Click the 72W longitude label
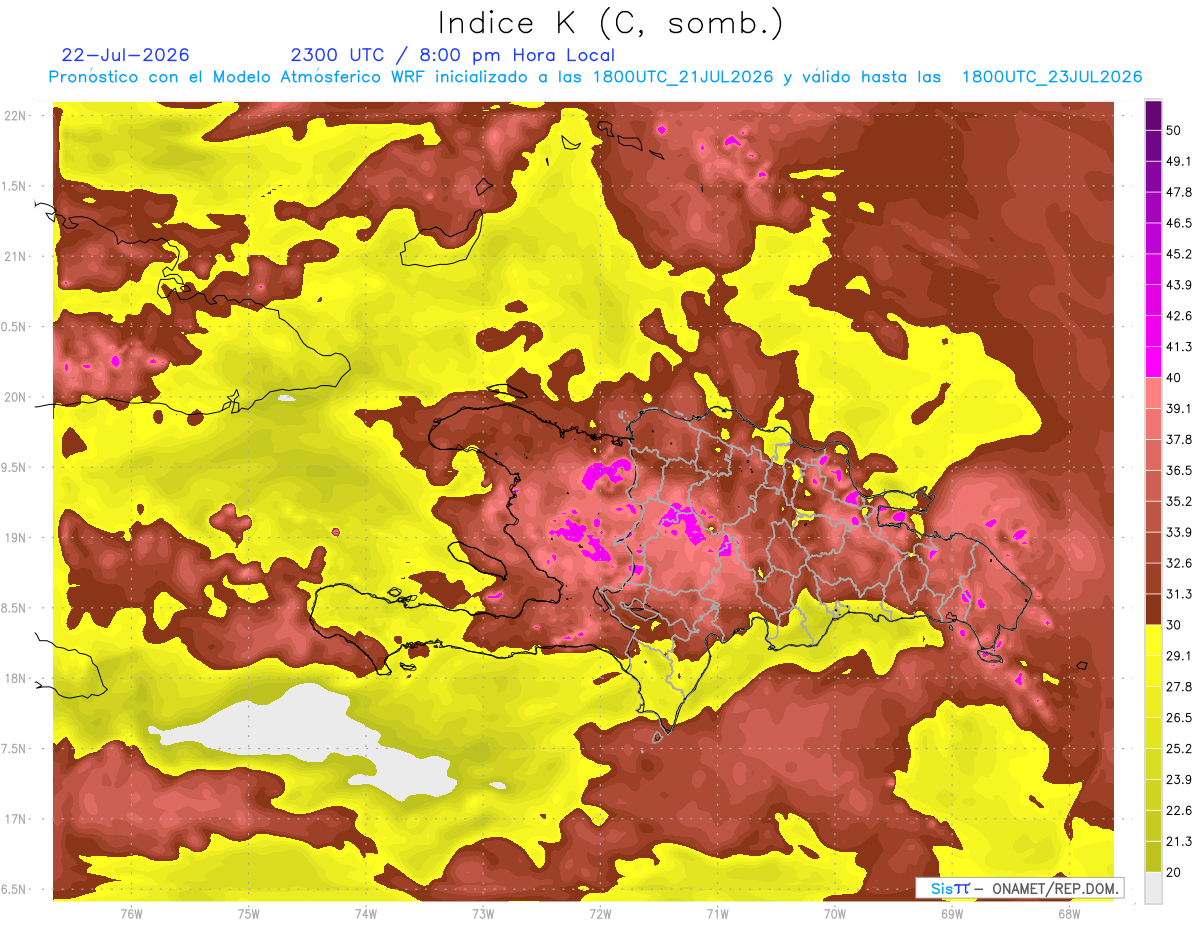Viewport: 1200px width, 927px height. [x=600, y=914]
